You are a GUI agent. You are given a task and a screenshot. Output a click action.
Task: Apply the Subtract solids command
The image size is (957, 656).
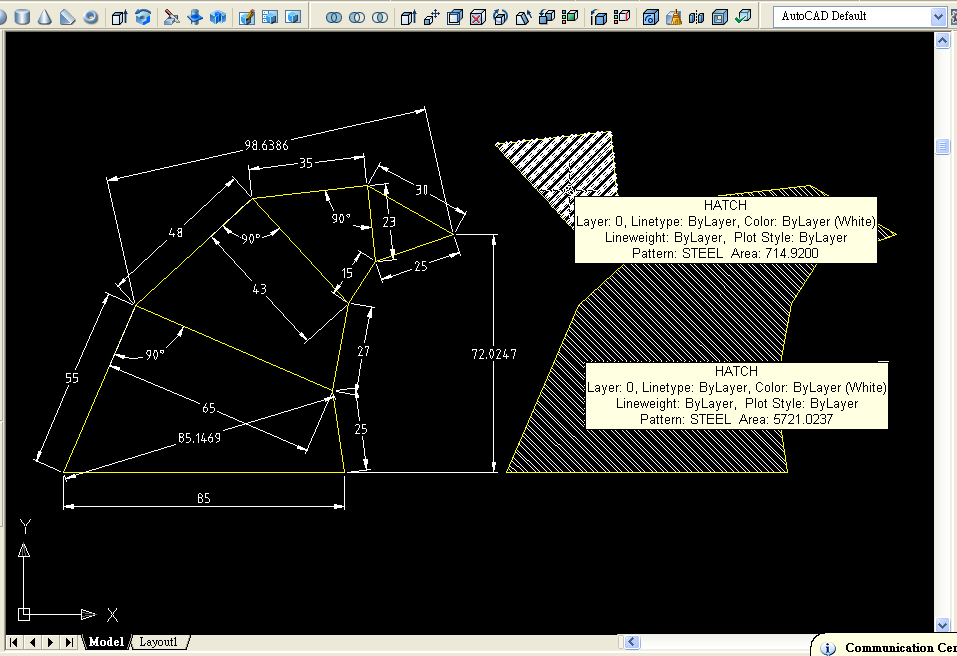[357, 17]
